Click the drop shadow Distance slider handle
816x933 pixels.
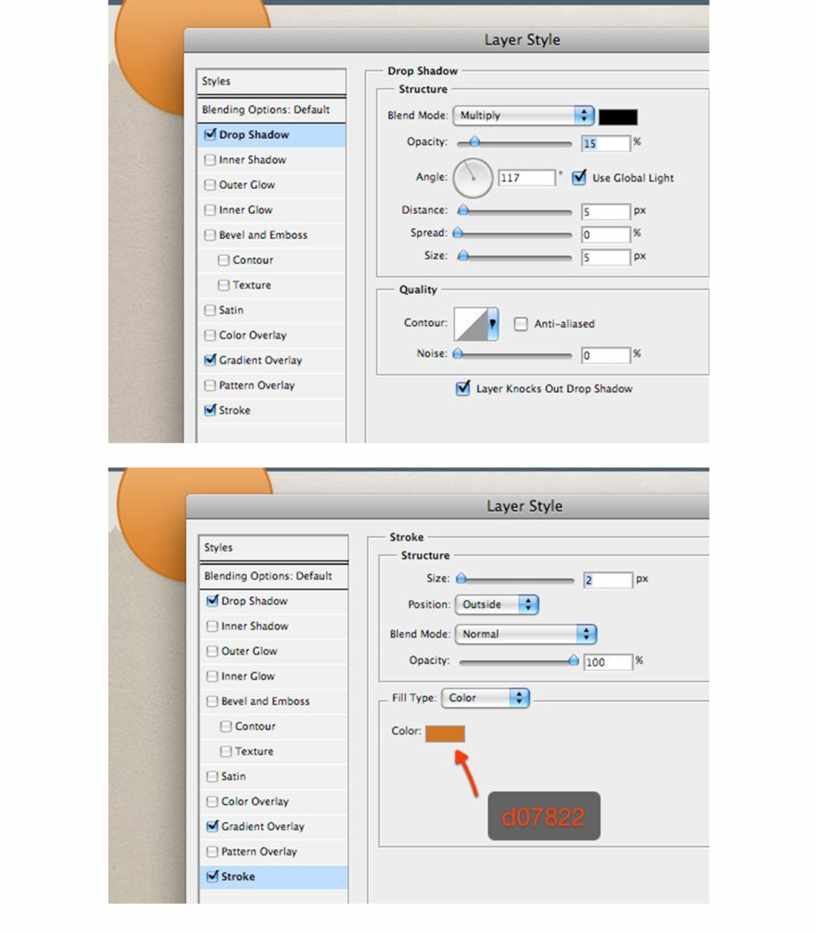(x=464, y=211)
